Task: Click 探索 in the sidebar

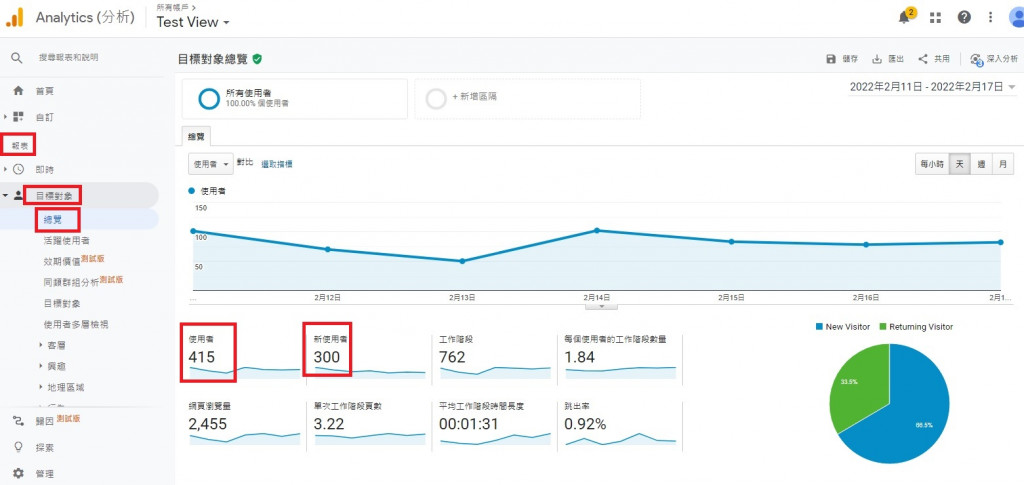Action: (x=44, y=448)
